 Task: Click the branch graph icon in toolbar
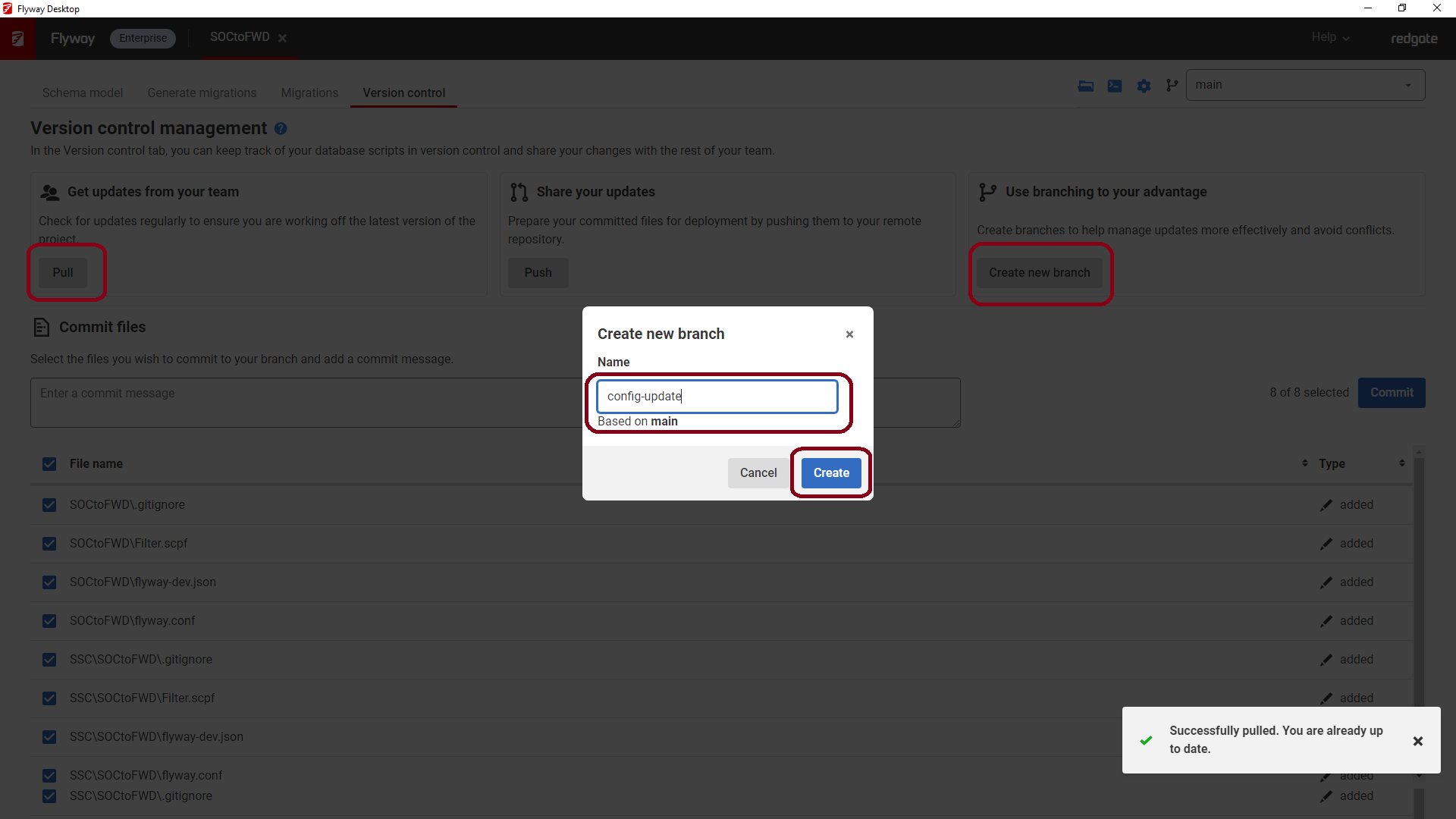(1172, 86)
